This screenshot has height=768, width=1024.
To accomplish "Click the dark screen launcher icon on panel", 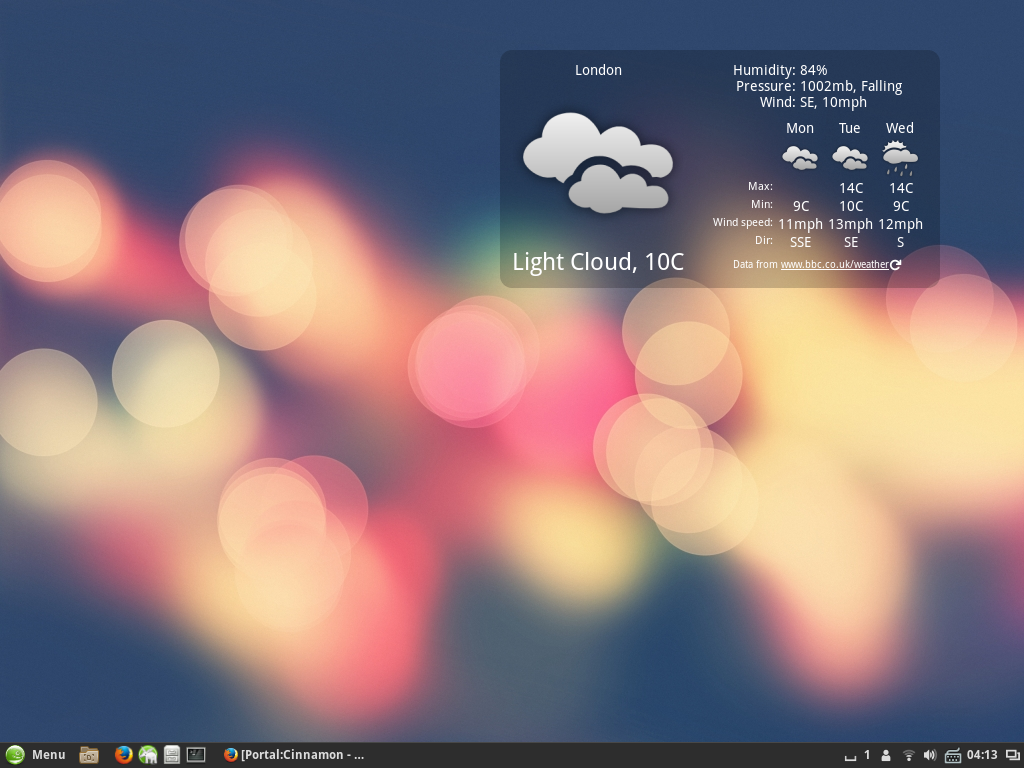I will coord(196,755).
